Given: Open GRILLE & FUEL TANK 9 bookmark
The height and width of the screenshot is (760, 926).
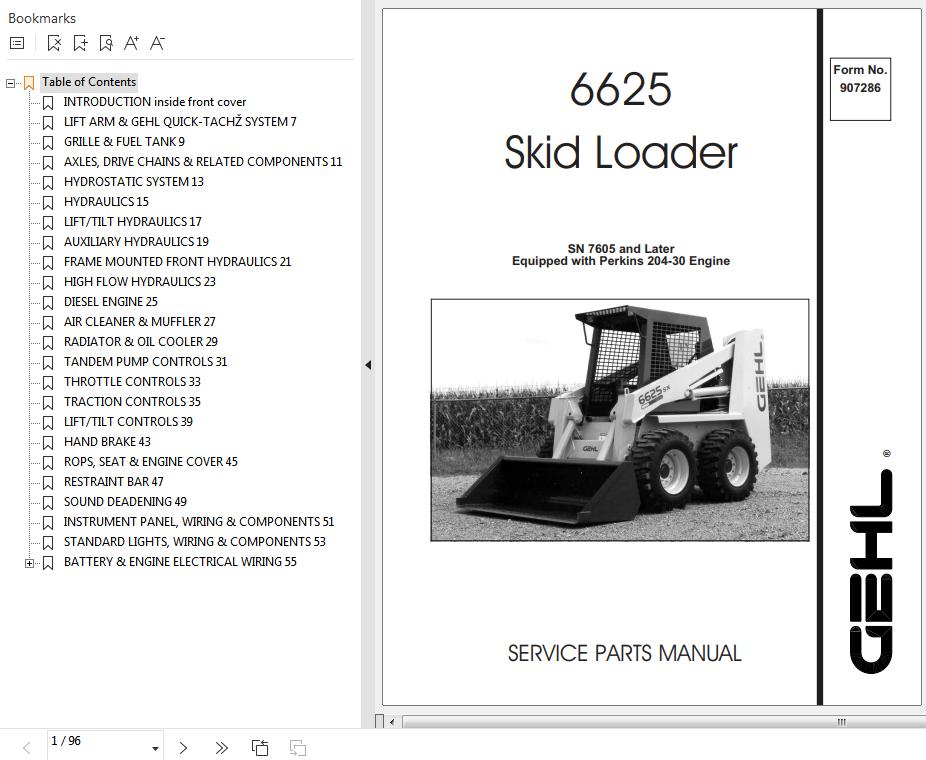Looking at the screenshot, I should 124,142.
